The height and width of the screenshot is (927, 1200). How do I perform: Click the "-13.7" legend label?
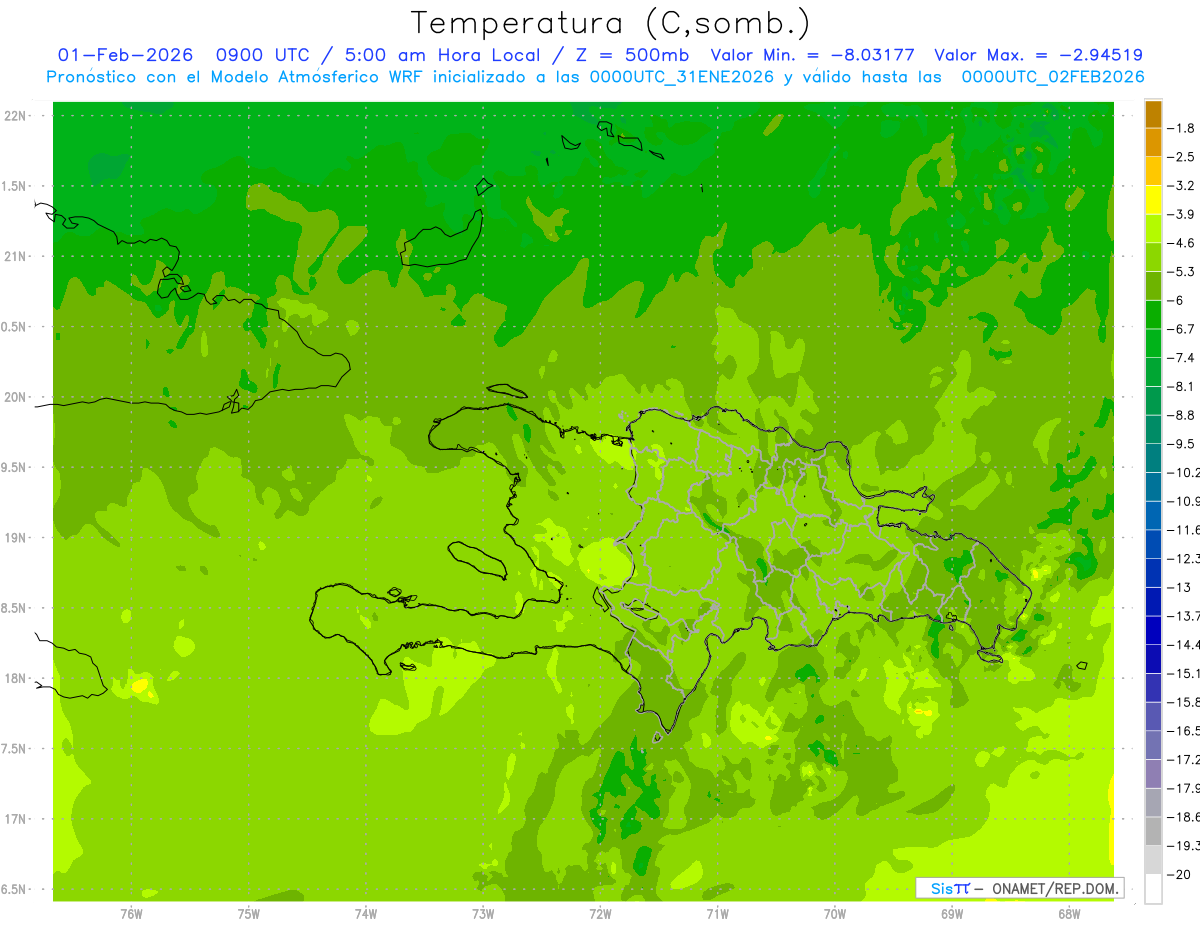click(1184, 615)
